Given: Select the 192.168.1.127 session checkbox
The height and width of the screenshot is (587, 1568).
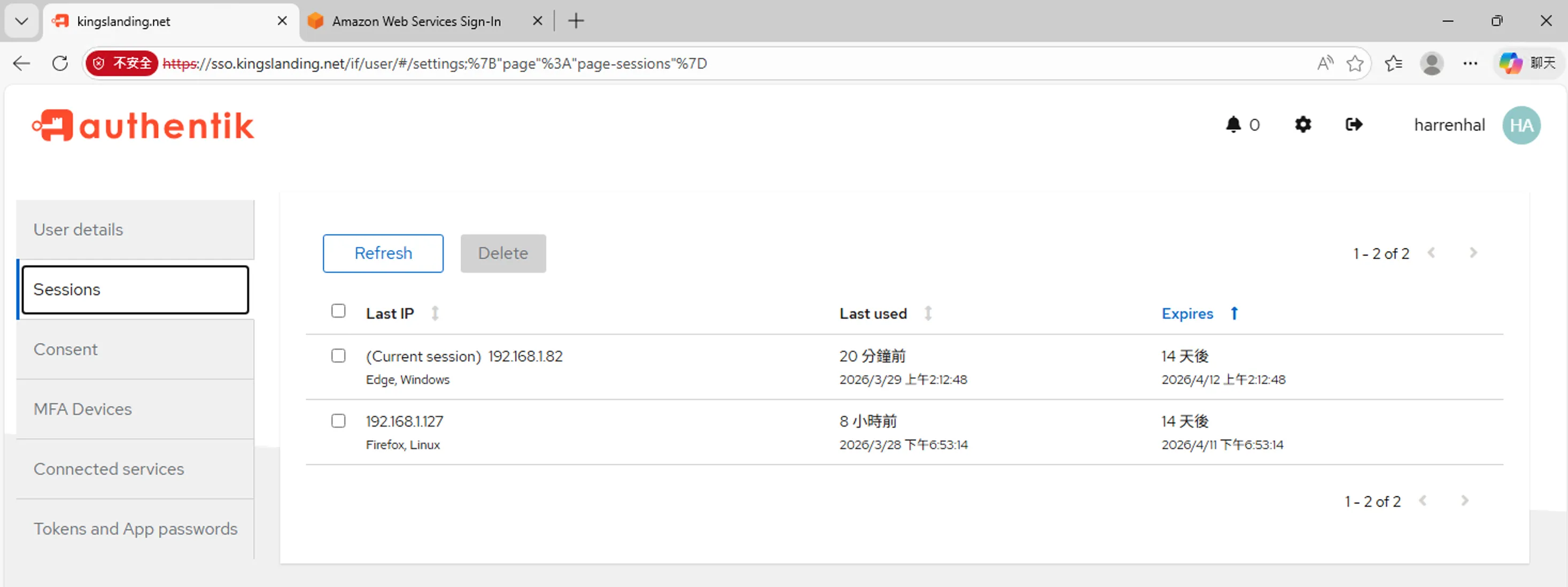Looking at the screenshot, I should [x=338, y=421].
